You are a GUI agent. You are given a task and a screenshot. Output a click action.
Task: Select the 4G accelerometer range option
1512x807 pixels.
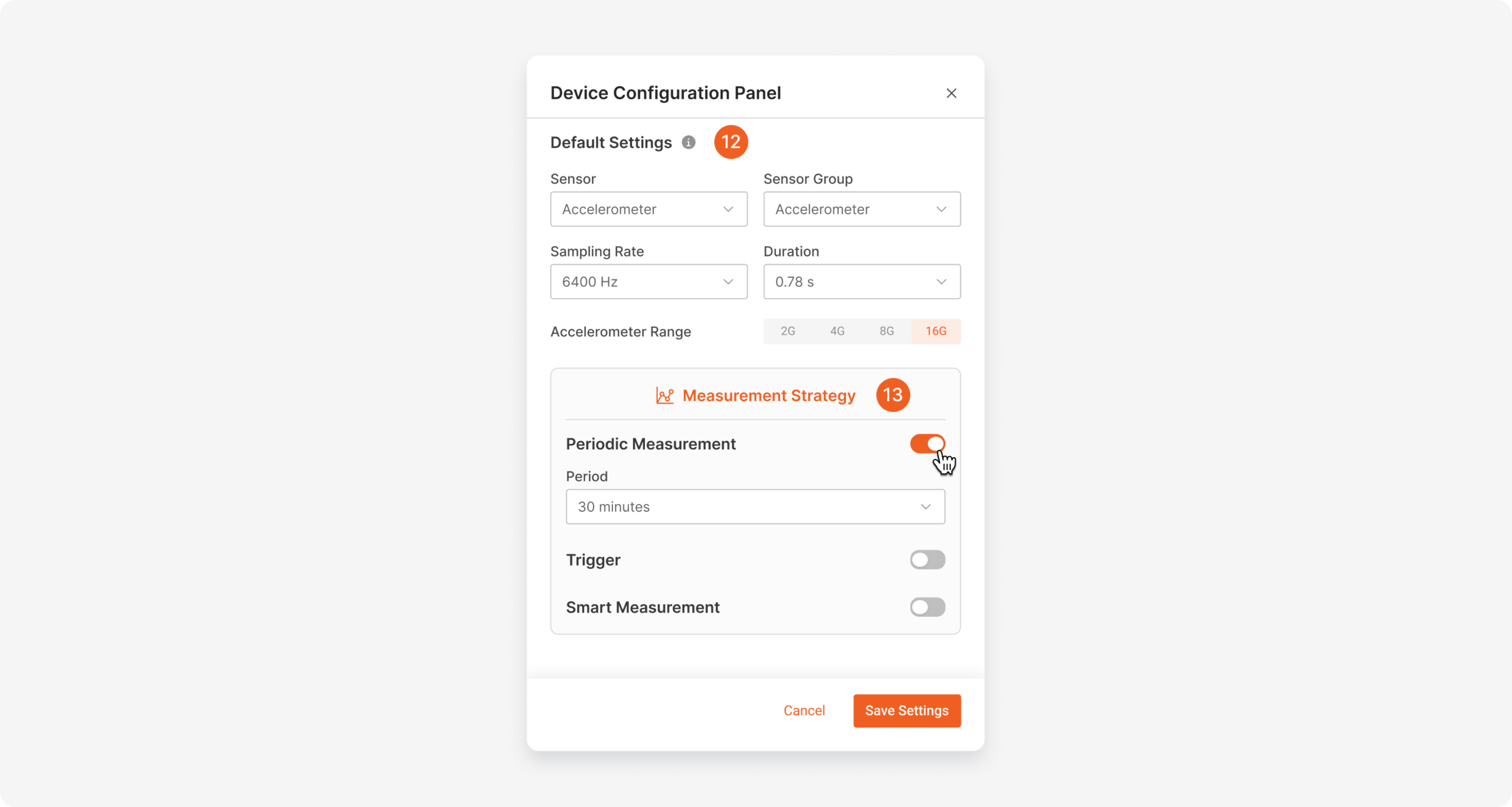pyautogui.click(x=837, y=331)
